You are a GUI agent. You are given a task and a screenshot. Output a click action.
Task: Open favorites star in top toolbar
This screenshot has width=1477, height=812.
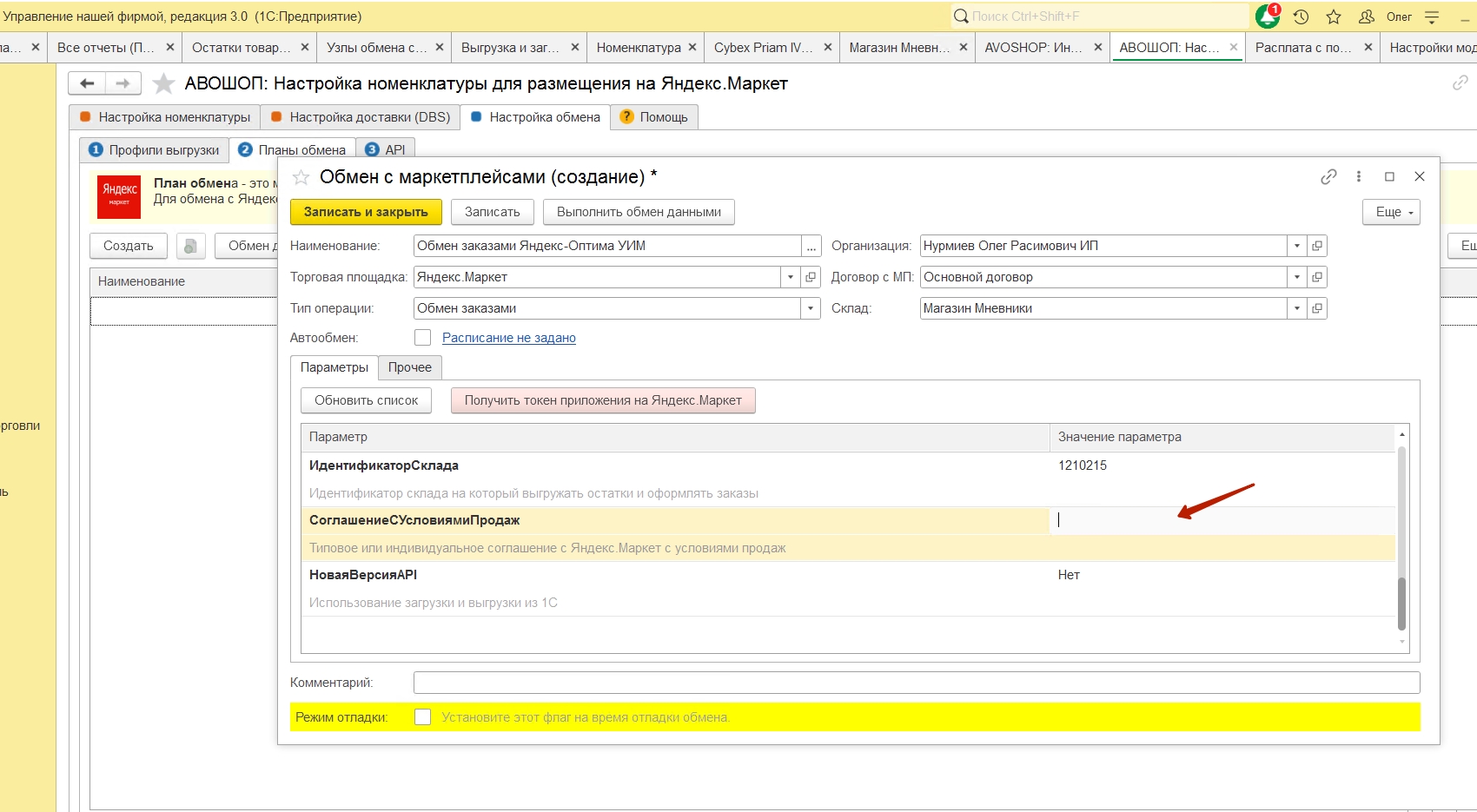tap(1334, 17)
